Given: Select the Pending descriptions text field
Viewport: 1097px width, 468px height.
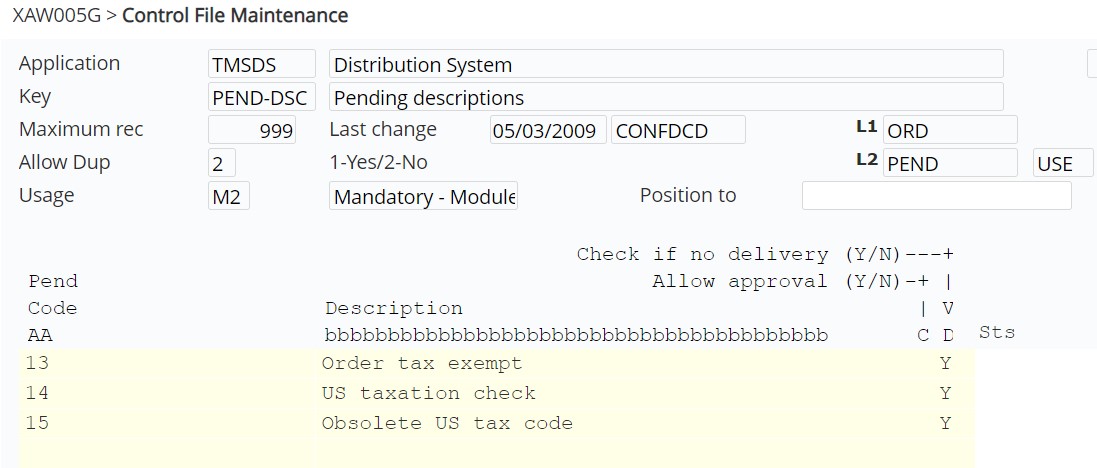Looking at the screenshot, I should (x=666, y=97).
